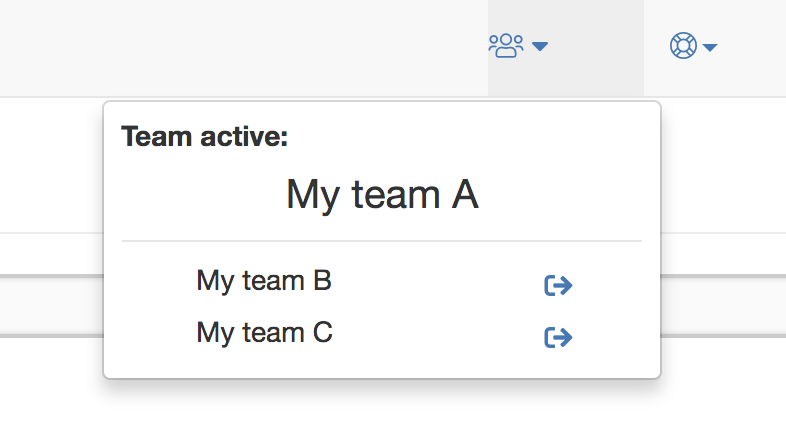Switch to My team B via arrow icon

tap(558, 285)
